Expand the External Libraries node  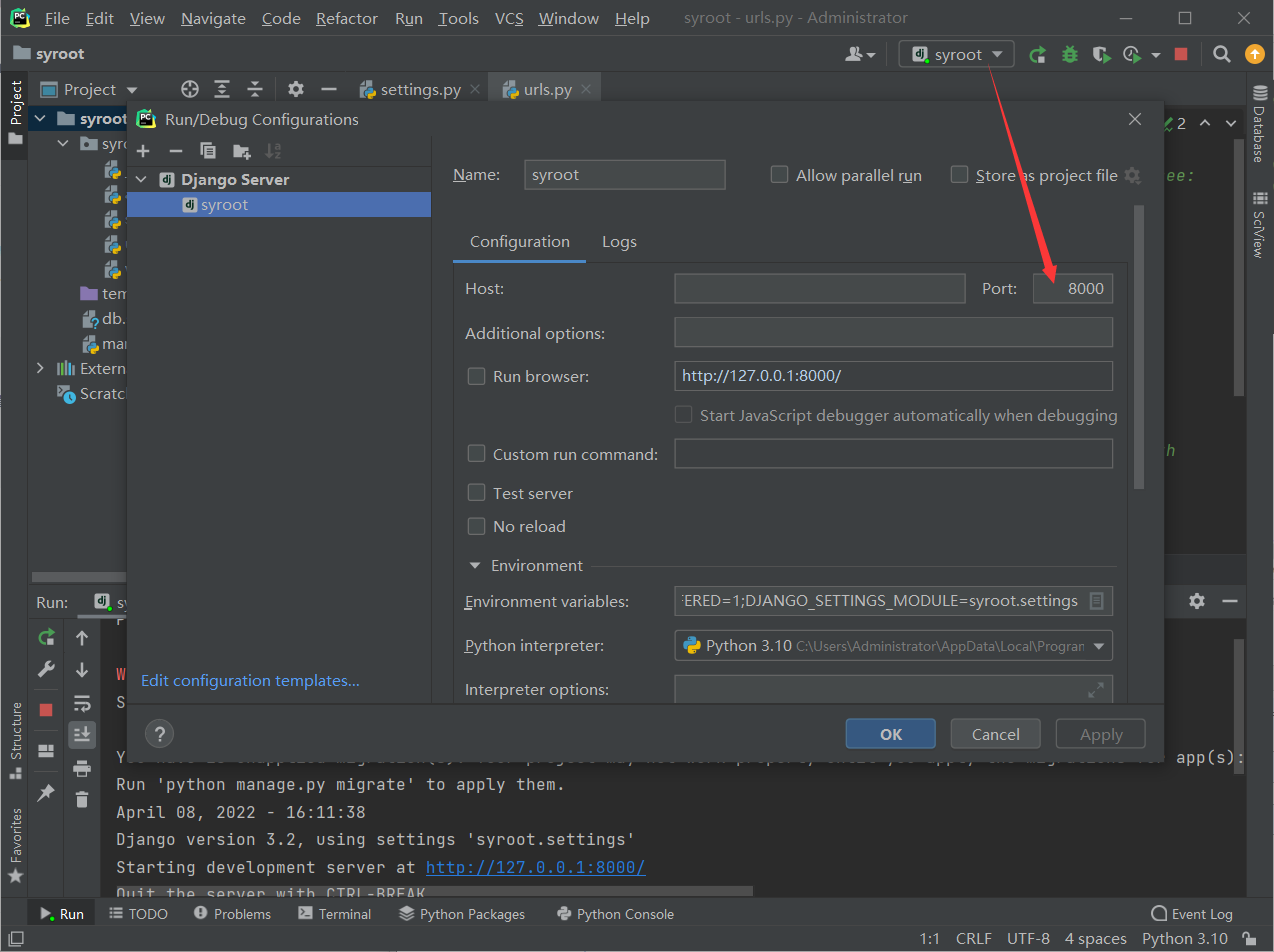point(40,368)
